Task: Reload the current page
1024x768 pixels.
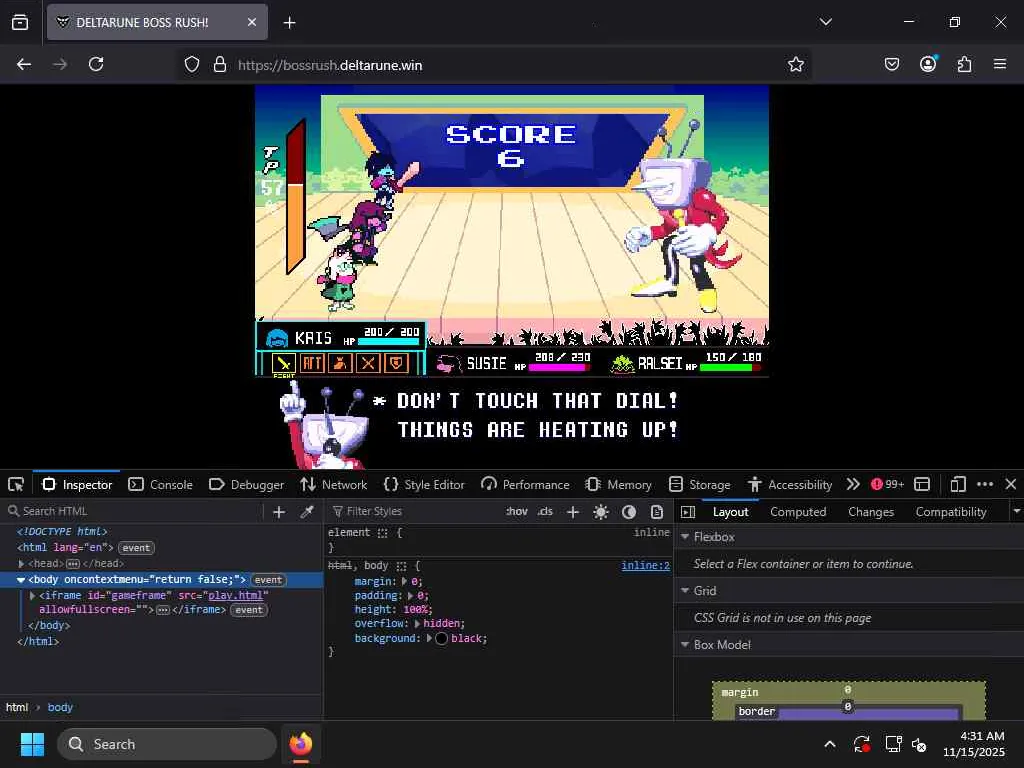Action: pyautogui.click(x=96, y=64)
